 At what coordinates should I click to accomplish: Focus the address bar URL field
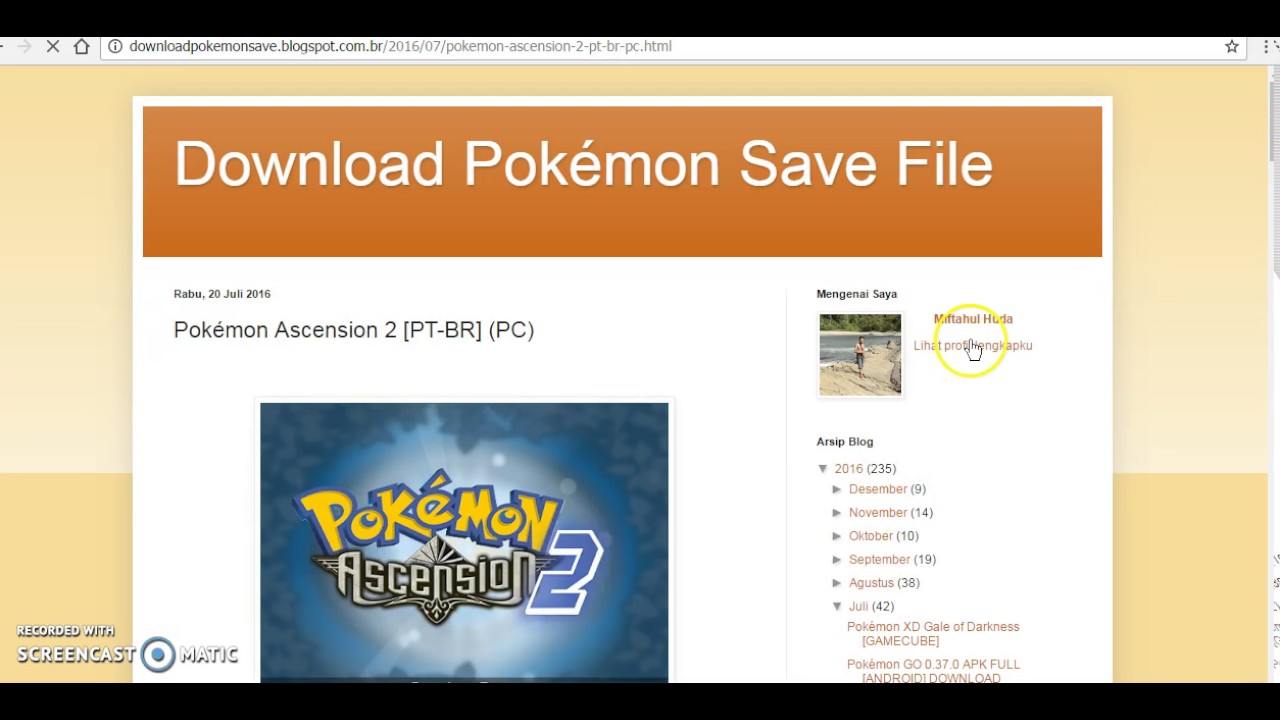pos(672,46)
